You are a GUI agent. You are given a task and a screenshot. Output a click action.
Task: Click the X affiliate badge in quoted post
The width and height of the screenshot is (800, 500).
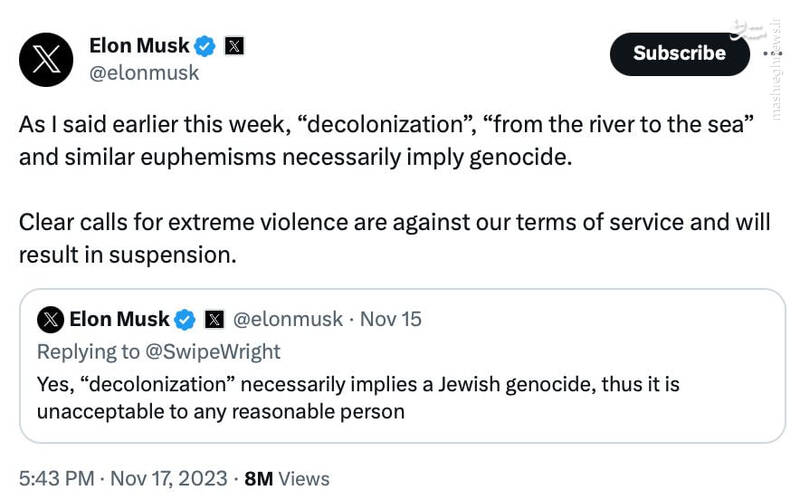213,320
